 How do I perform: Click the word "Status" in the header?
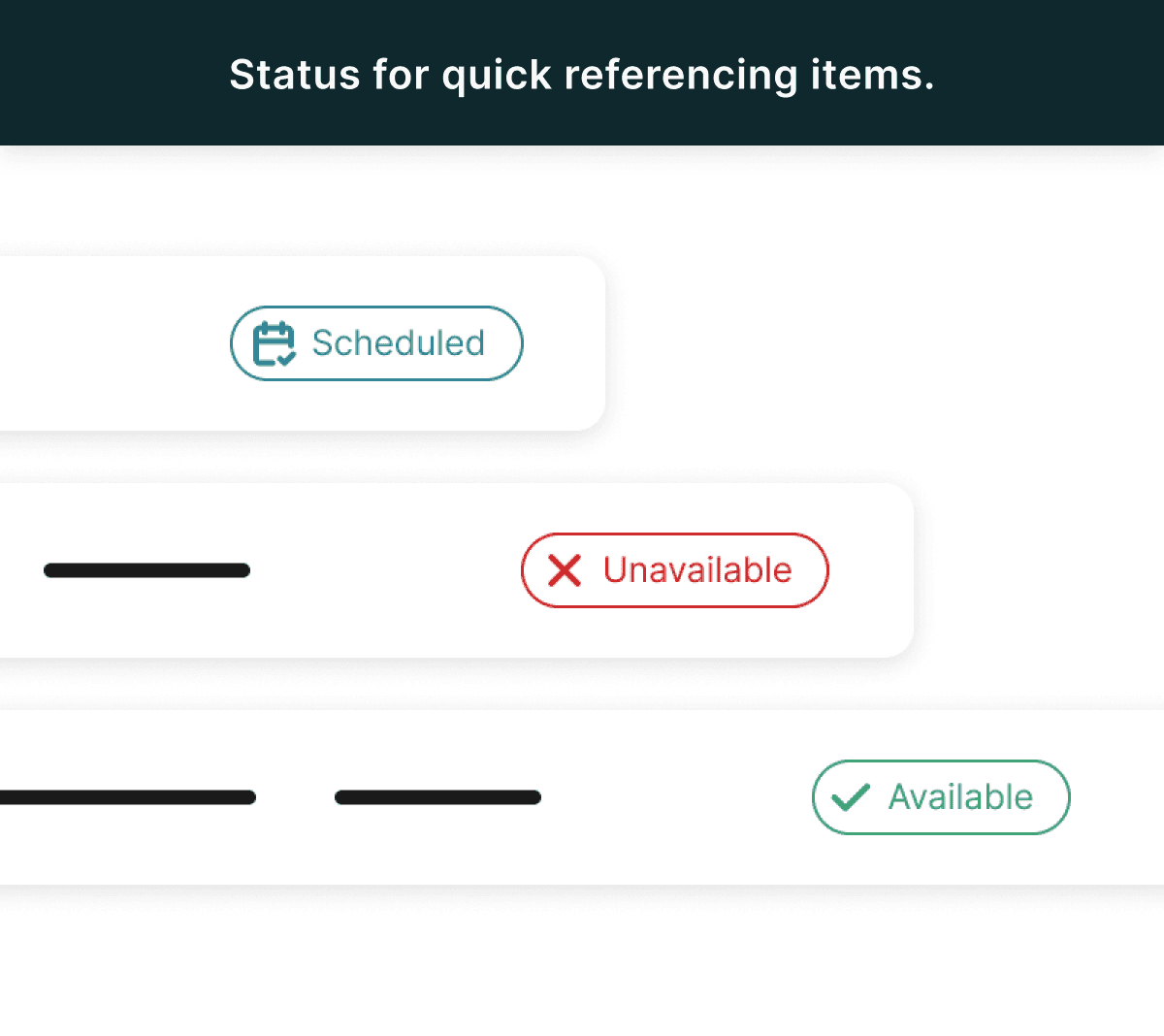294,75
